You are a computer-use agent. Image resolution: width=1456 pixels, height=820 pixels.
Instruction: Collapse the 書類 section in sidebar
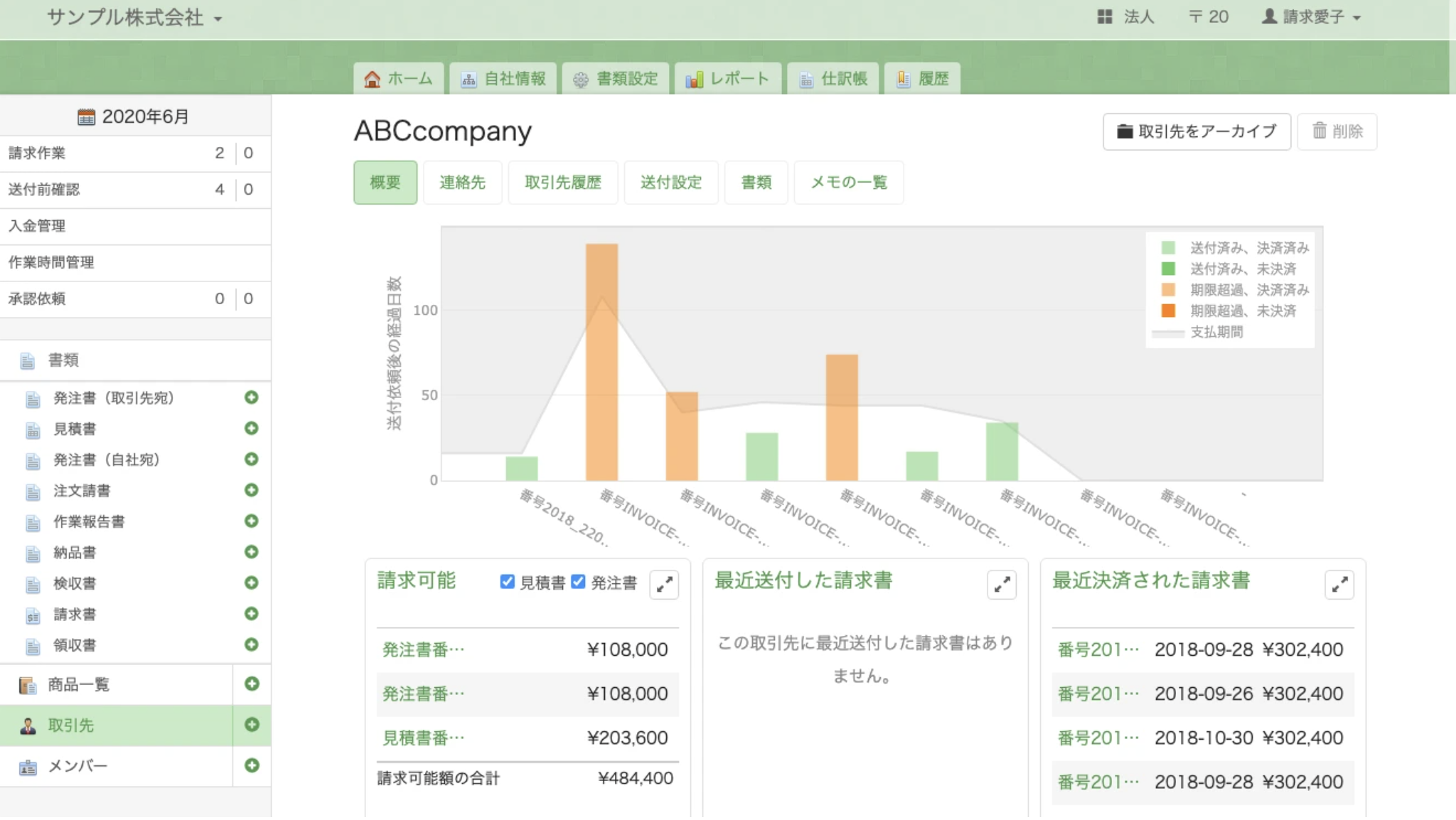64,361
